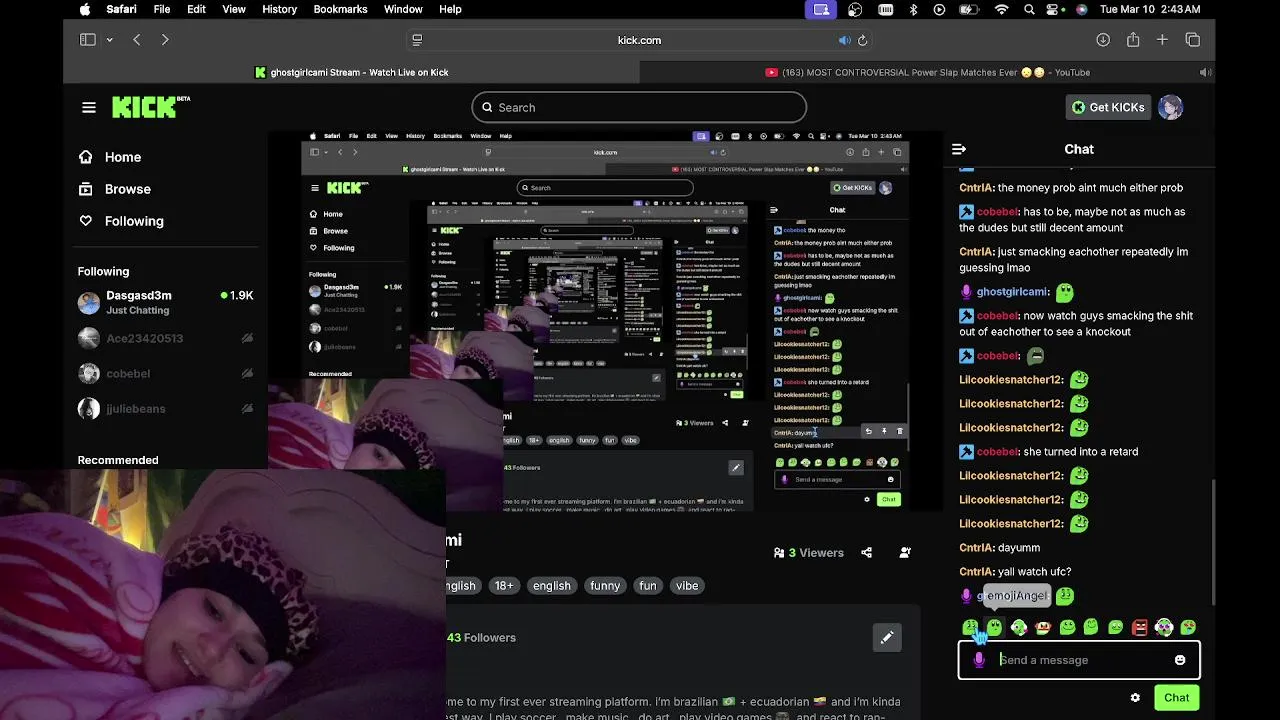Viewport: 1280px width, 720px height.
Task: Switch to ghostgirlcami Kick tab
Action: pyautogui.click(x=351, y=72)
